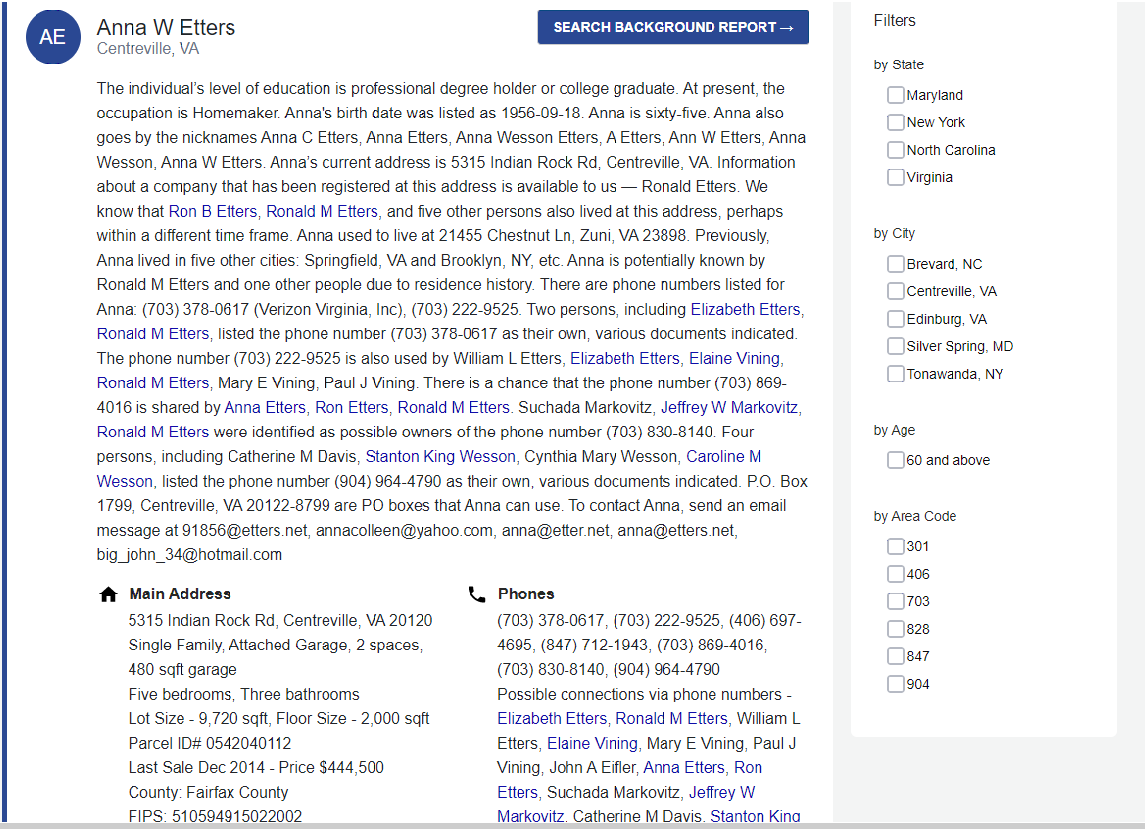Open the Stanton King Wesson link
Viewport: 1145px width, 829px height.
click(x=440, y=456)
